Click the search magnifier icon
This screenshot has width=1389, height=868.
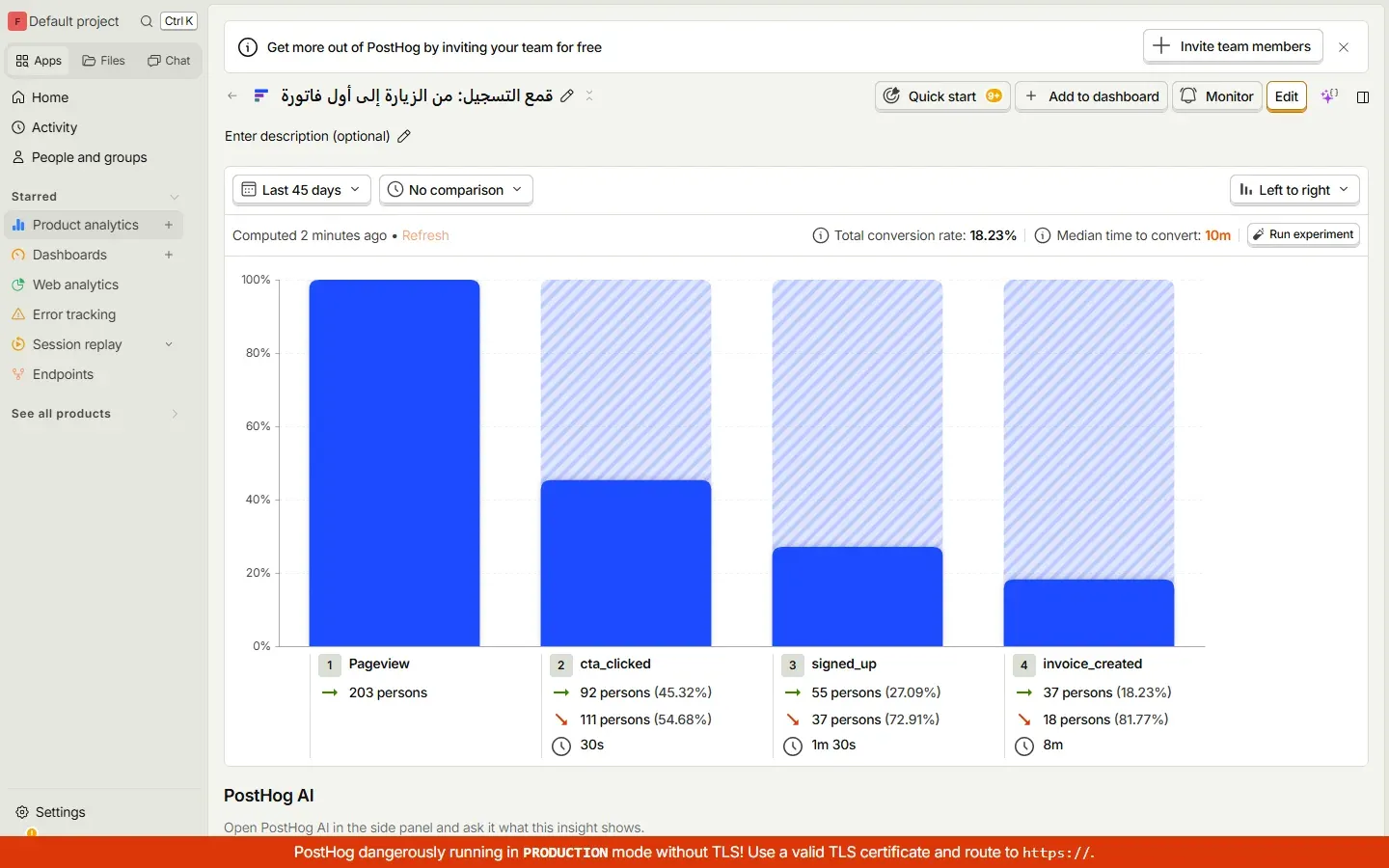coord(147,21)
